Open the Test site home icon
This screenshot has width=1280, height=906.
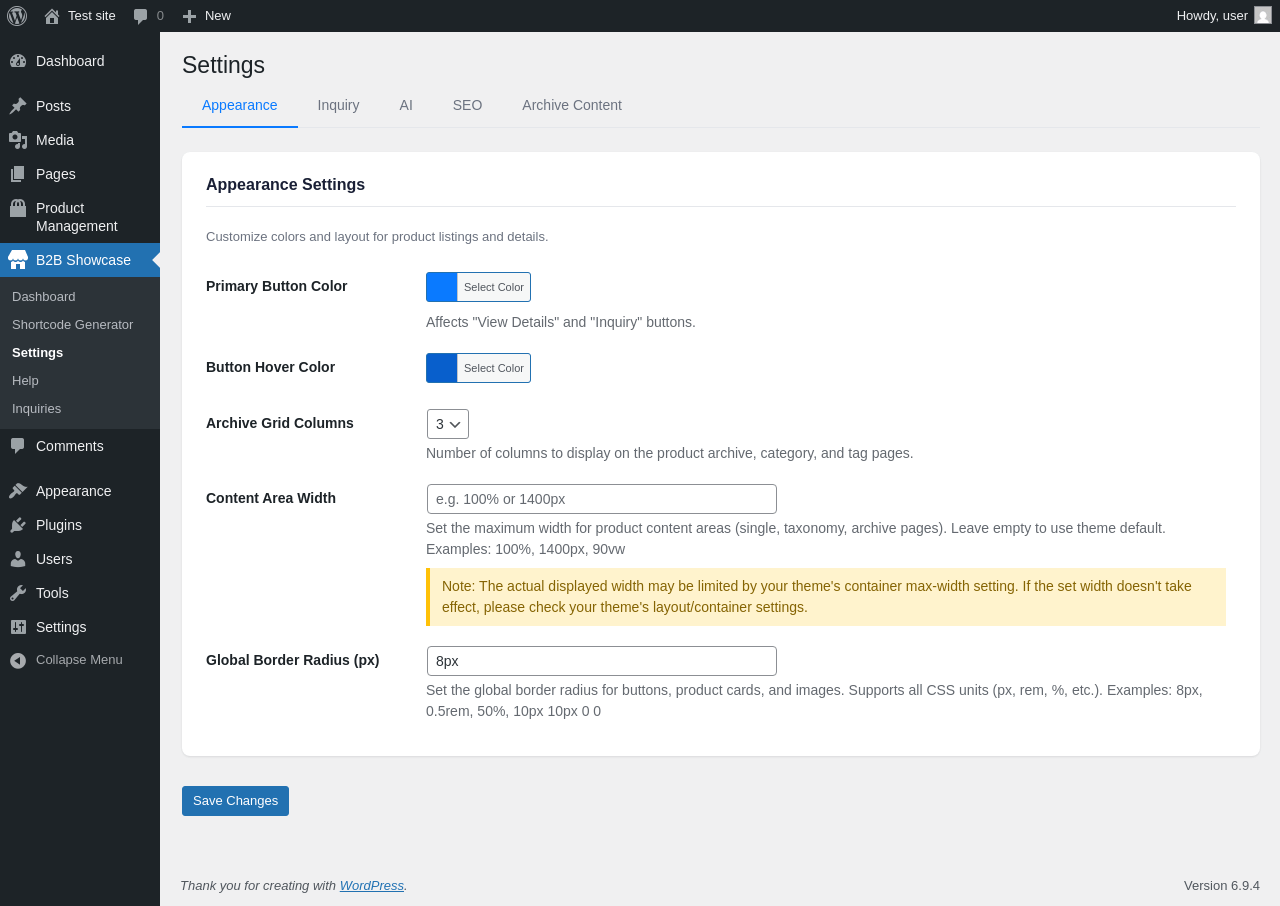click(x=52, y=16)
